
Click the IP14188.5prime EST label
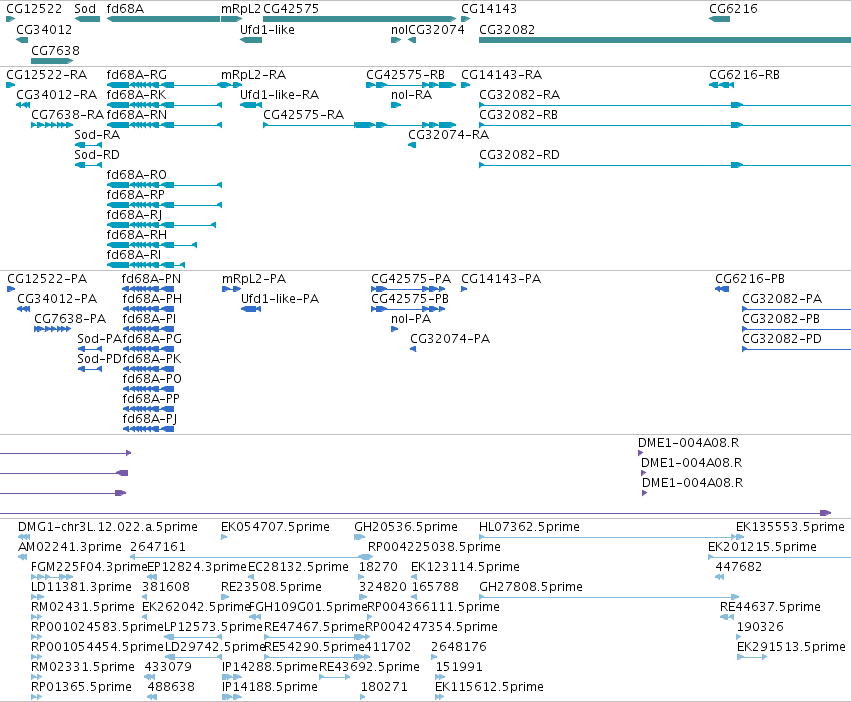(x=270, y=687)
